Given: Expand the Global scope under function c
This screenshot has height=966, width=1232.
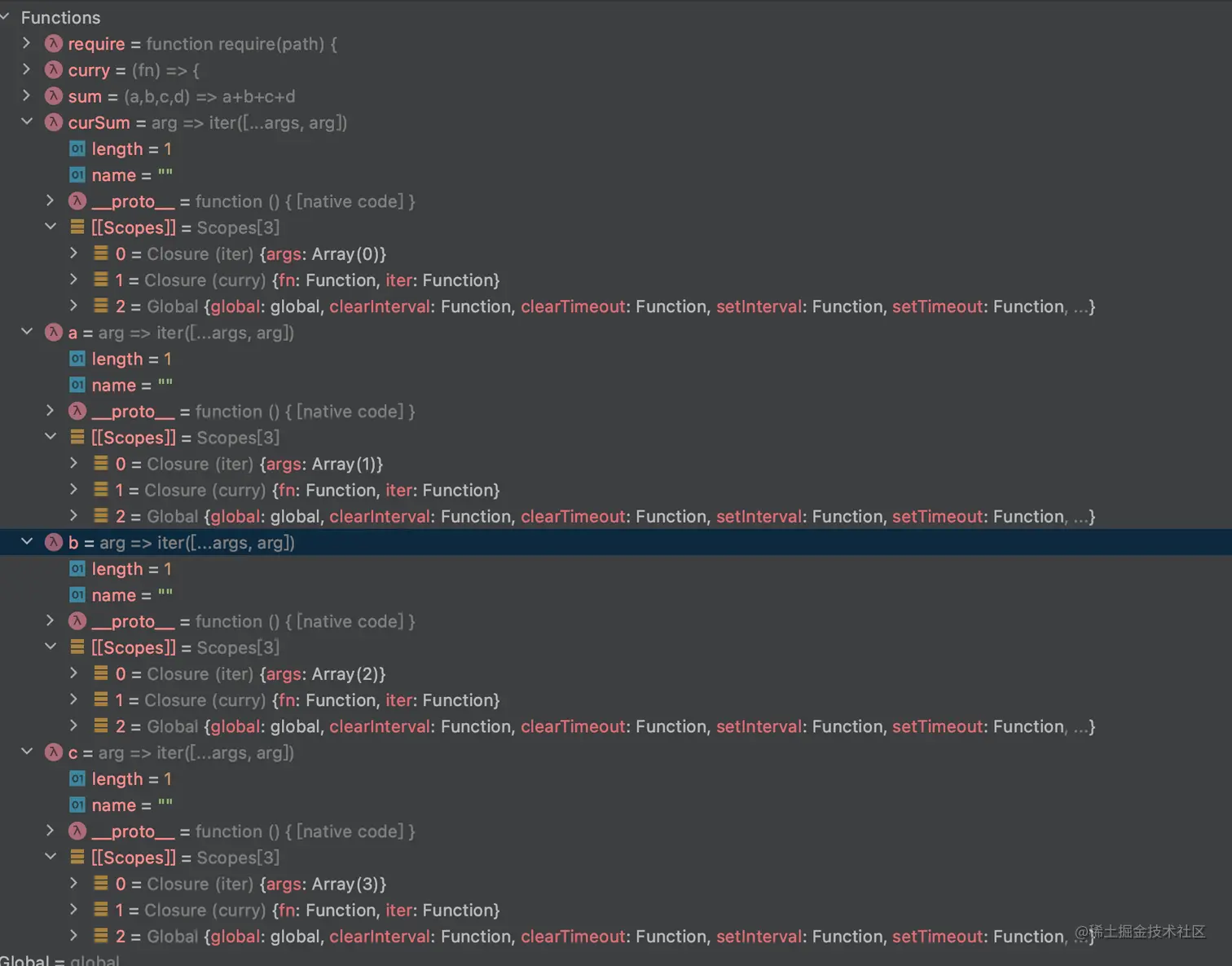Looking at the screenshot, I should point(74,936).
